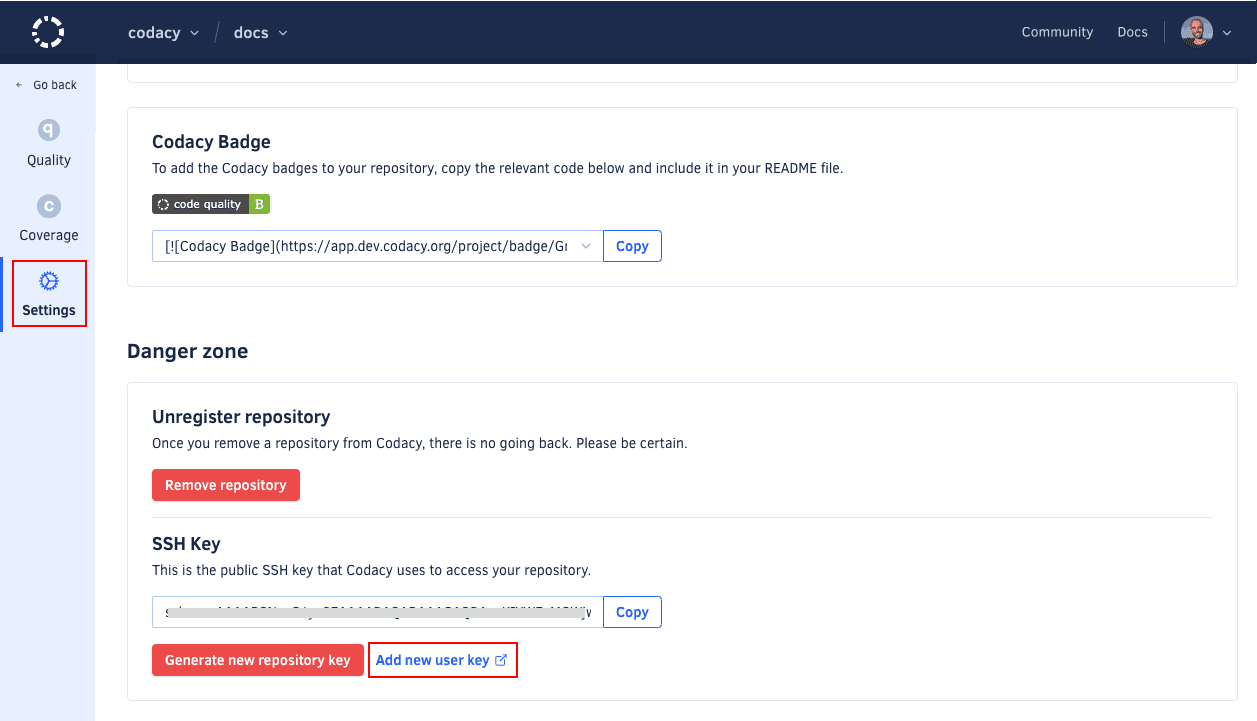This screenshot has width=1257, height=721.
Task: Open the Community page from the top bar
Action: pyautogui.click(x=1056, y=31)
